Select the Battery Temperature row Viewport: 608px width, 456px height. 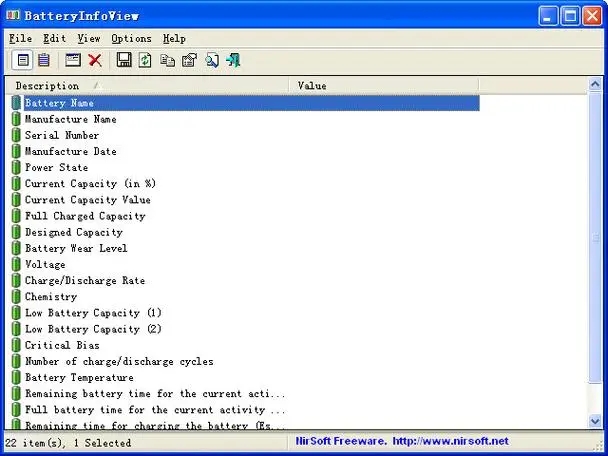[x=79, y=378]
